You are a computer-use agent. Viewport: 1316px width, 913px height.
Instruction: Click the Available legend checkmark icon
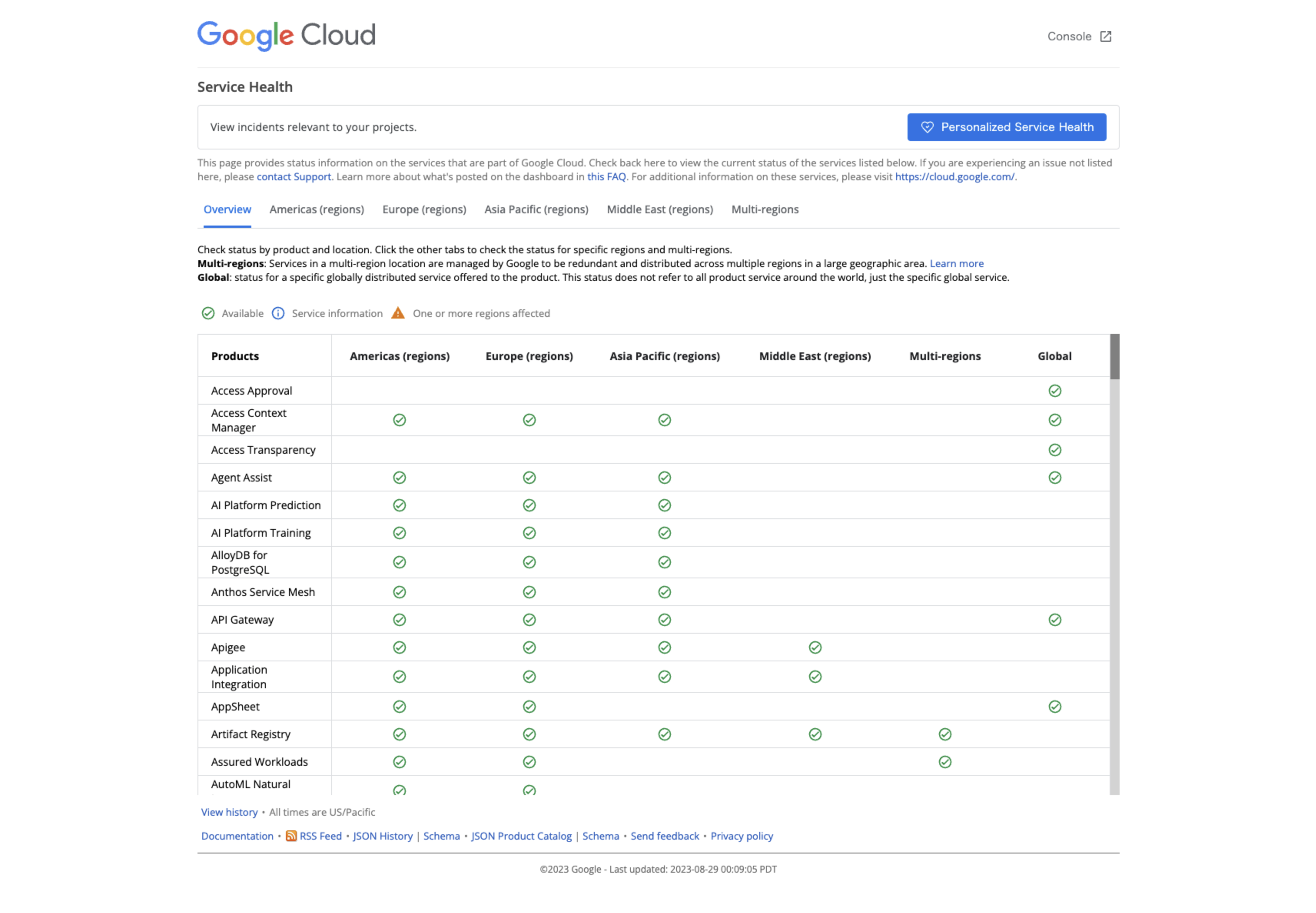coord(207,313)
